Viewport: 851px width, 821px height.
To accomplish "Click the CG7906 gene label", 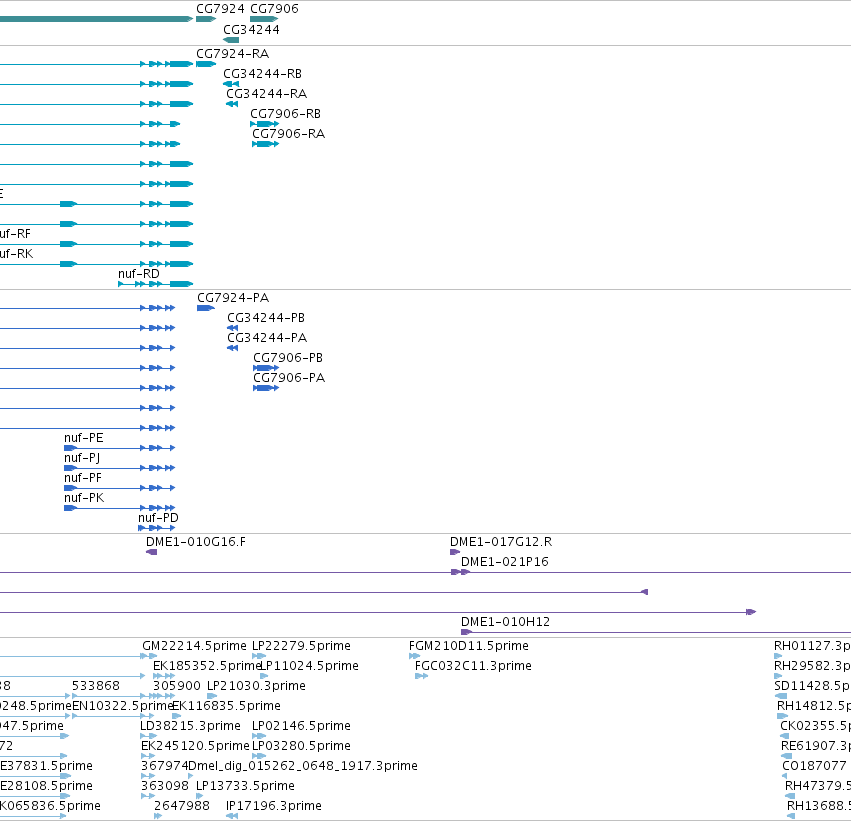I will click(x=274, y=9).
